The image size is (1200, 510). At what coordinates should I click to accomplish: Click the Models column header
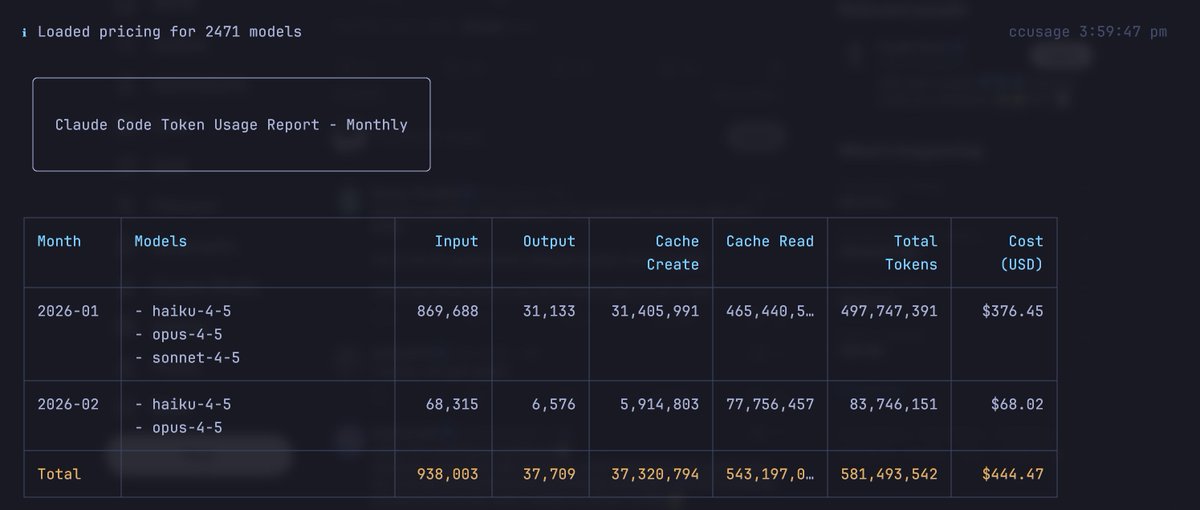[160, 241]
